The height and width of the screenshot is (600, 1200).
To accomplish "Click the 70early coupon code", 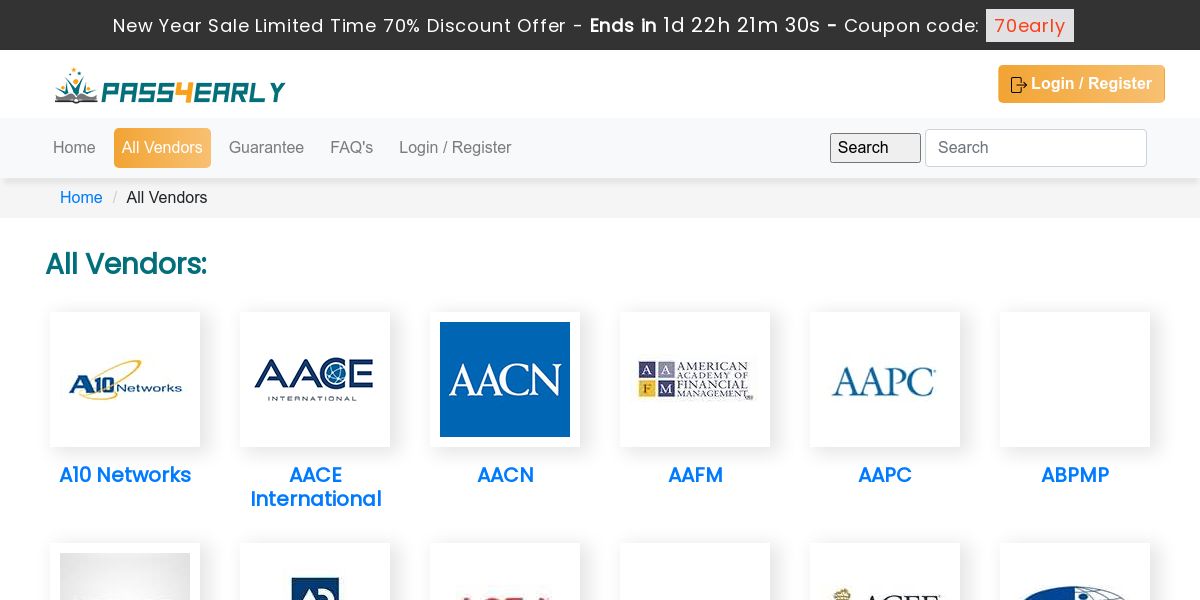I will [x=1030, y=26].
